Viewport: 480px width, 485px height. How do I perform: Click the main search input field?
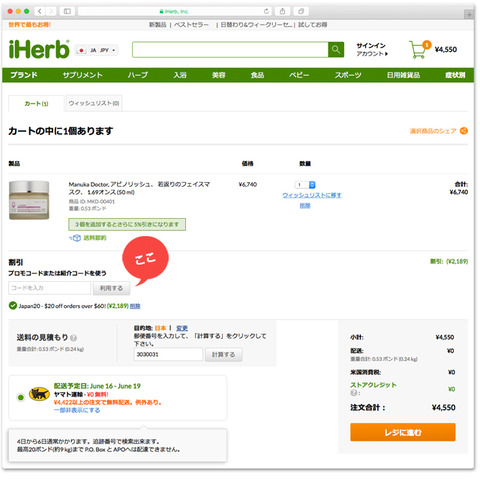point(230,50)
